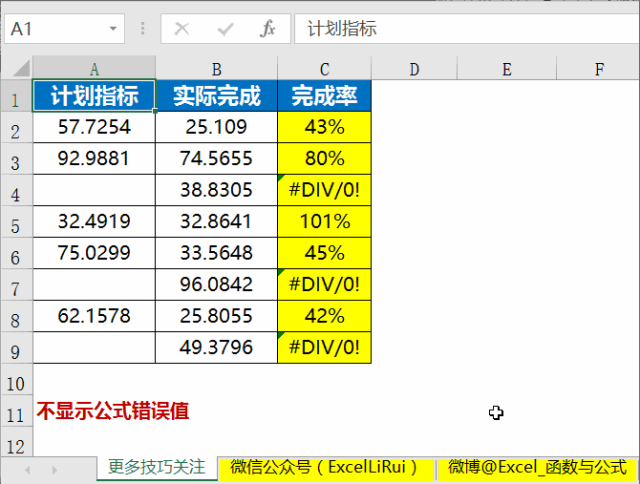This screenshot has height=484, width=640.
Task: Click the formula bar options dots
Action: coord(142,29)
